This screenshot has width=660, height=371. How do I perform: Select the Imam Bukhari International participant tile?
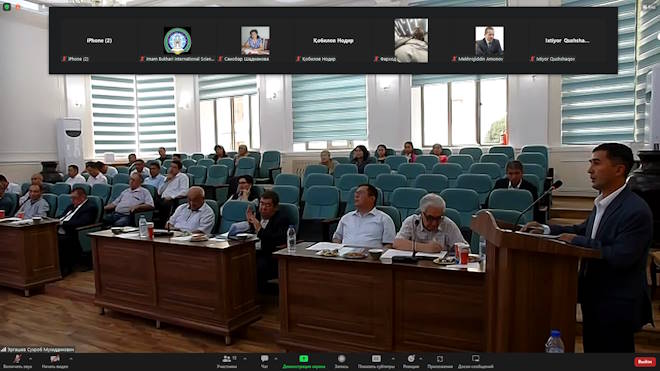pyautogui.click(x=177, y=40)
